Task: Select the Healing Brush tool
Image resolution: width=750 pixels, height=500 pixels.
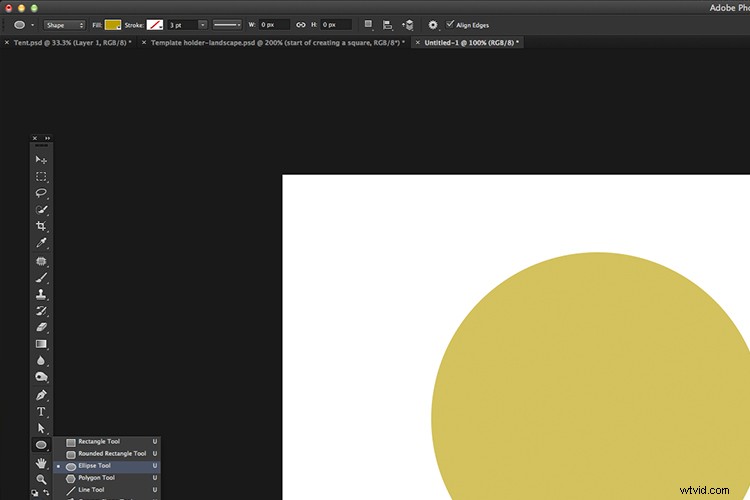Action: coord(41,261)
